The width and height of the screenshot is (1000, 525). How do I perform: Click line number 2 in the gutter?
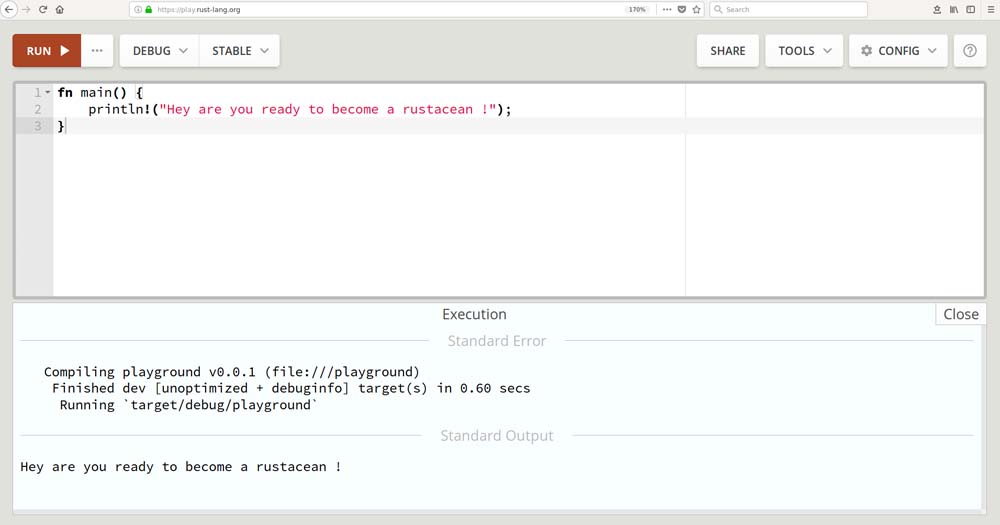point(38,109)
